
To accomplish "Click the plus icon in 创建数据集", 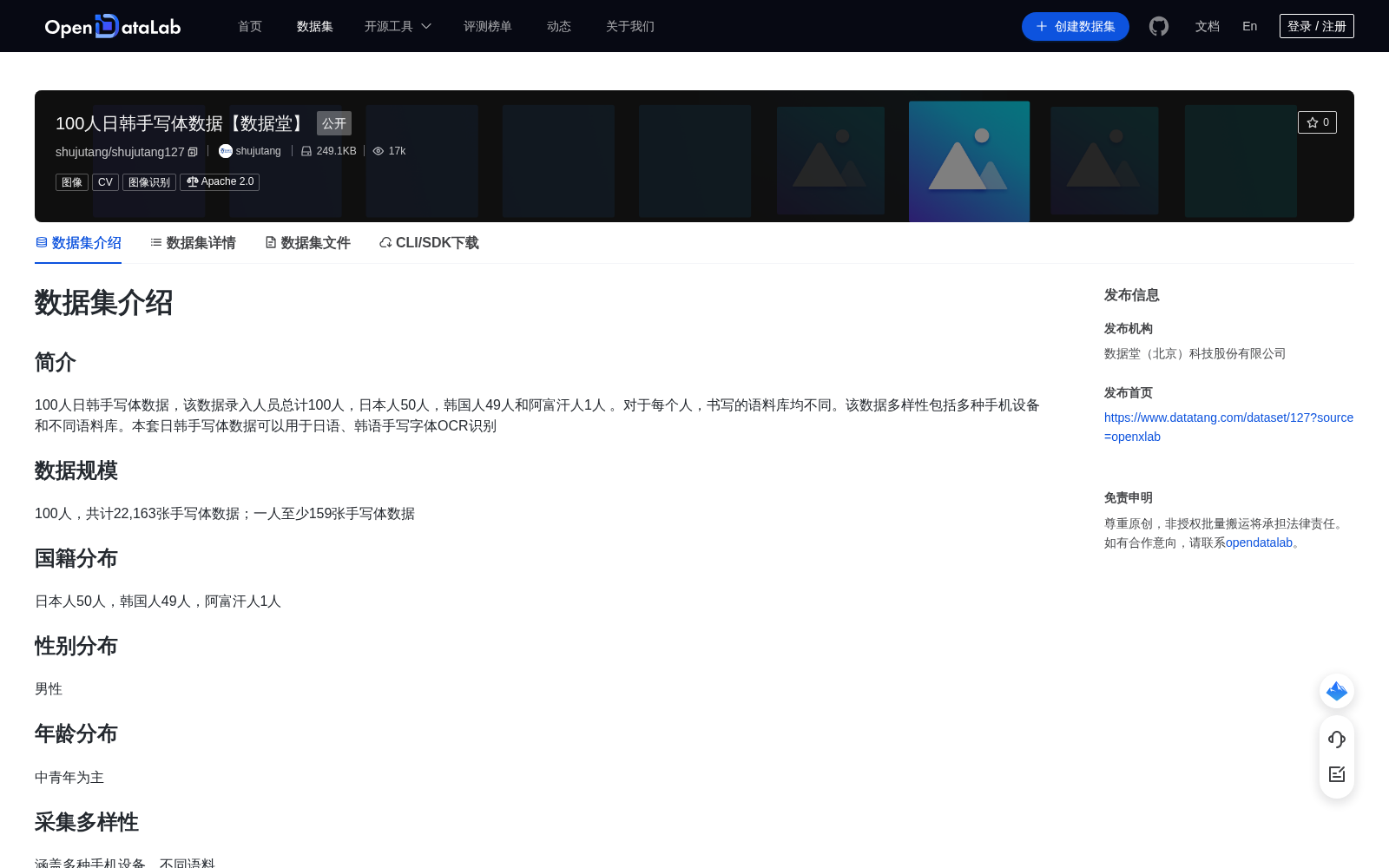I will pos(1042,26).
